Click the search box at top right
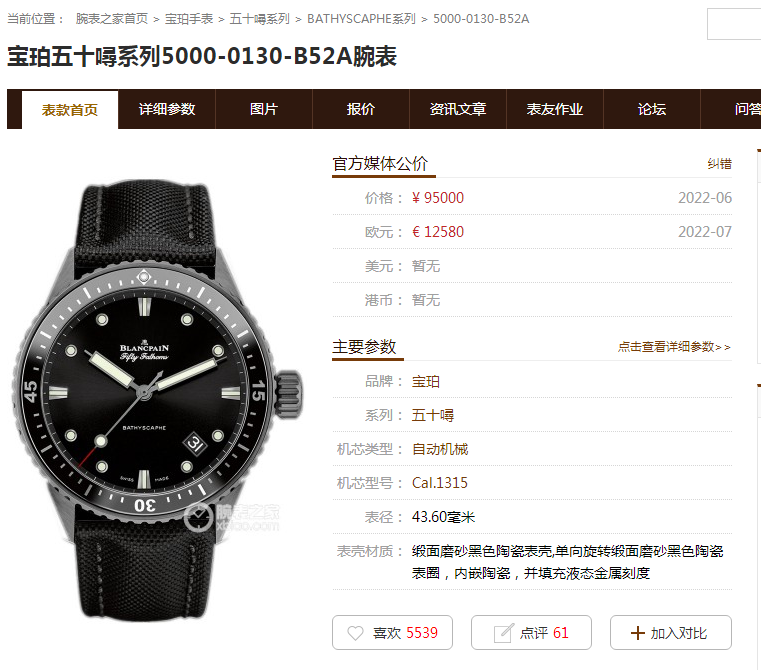This screenshot has height=670, width=761. (734, 24)
